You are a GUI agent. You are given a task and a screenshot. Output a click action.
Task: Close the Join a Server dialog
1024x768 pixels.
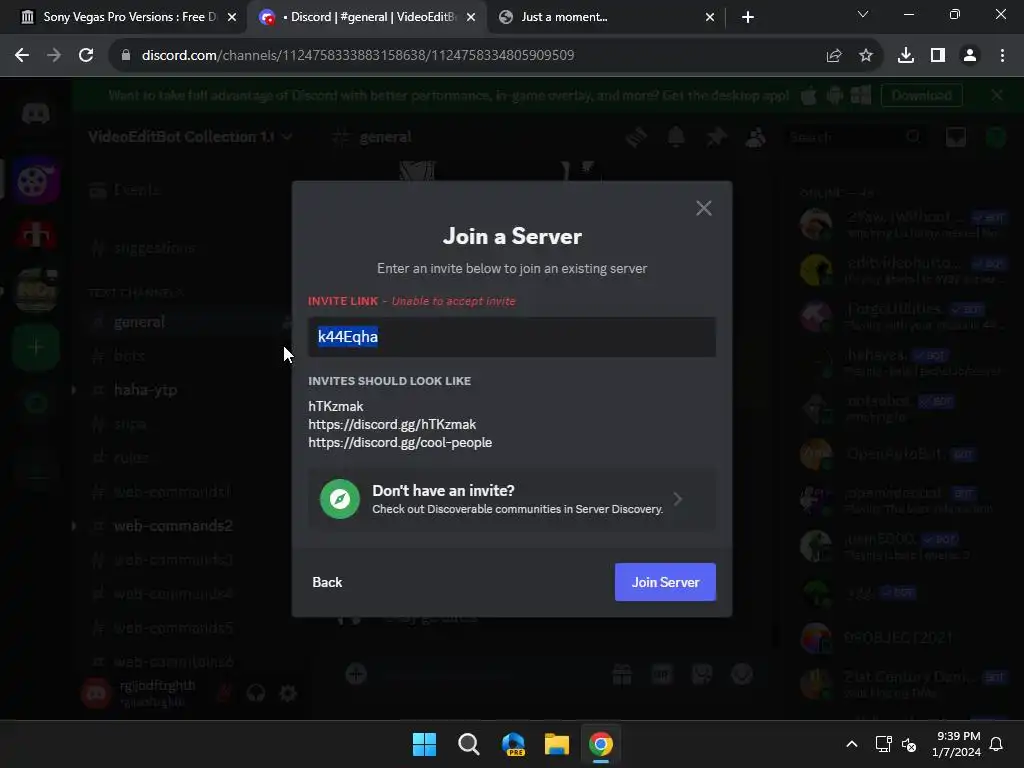(x=703, y=208)
